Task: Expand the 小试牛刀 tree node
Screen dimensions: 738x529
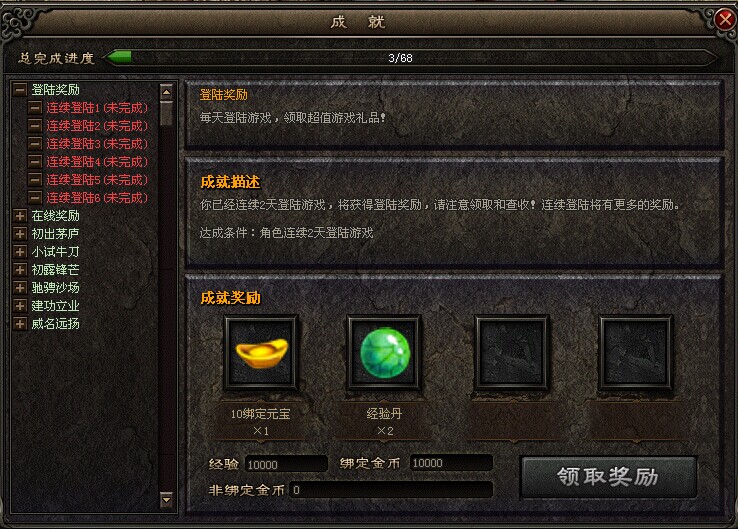Action: tap(20, 251)
